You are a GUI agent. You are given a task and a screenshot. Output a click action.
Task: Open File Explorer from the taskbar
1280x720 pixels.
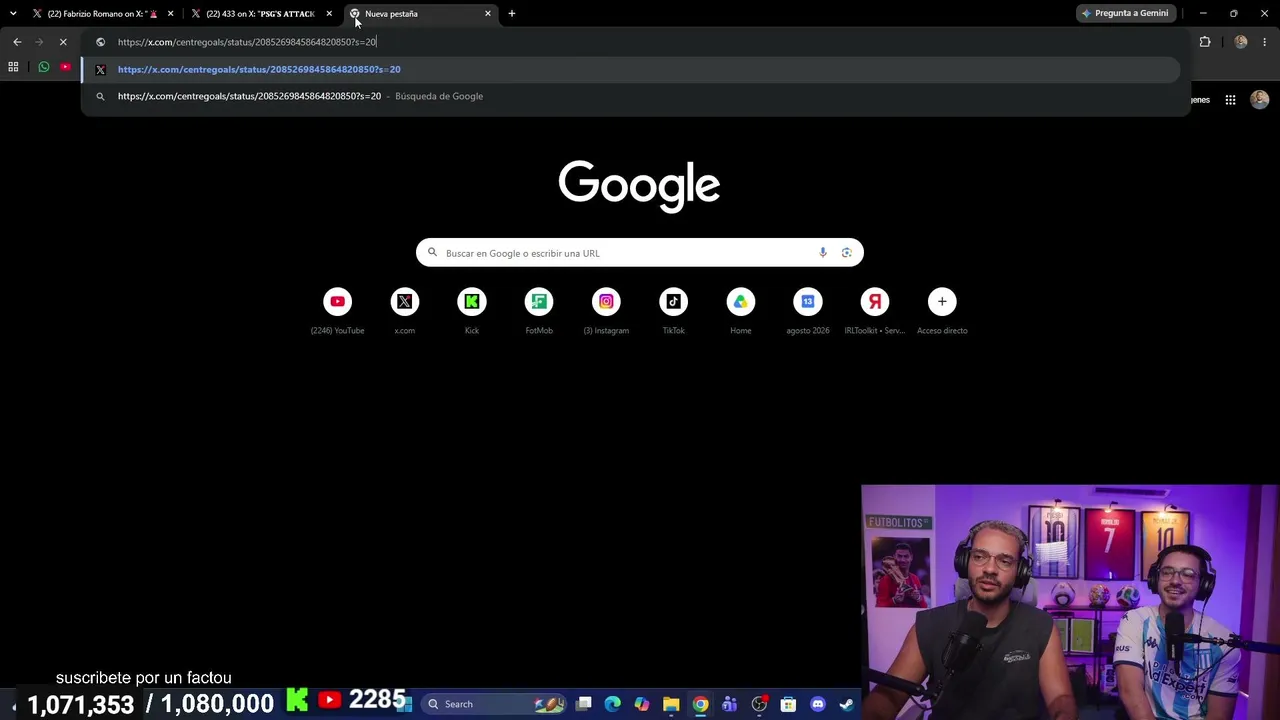[x=671, y=704]
